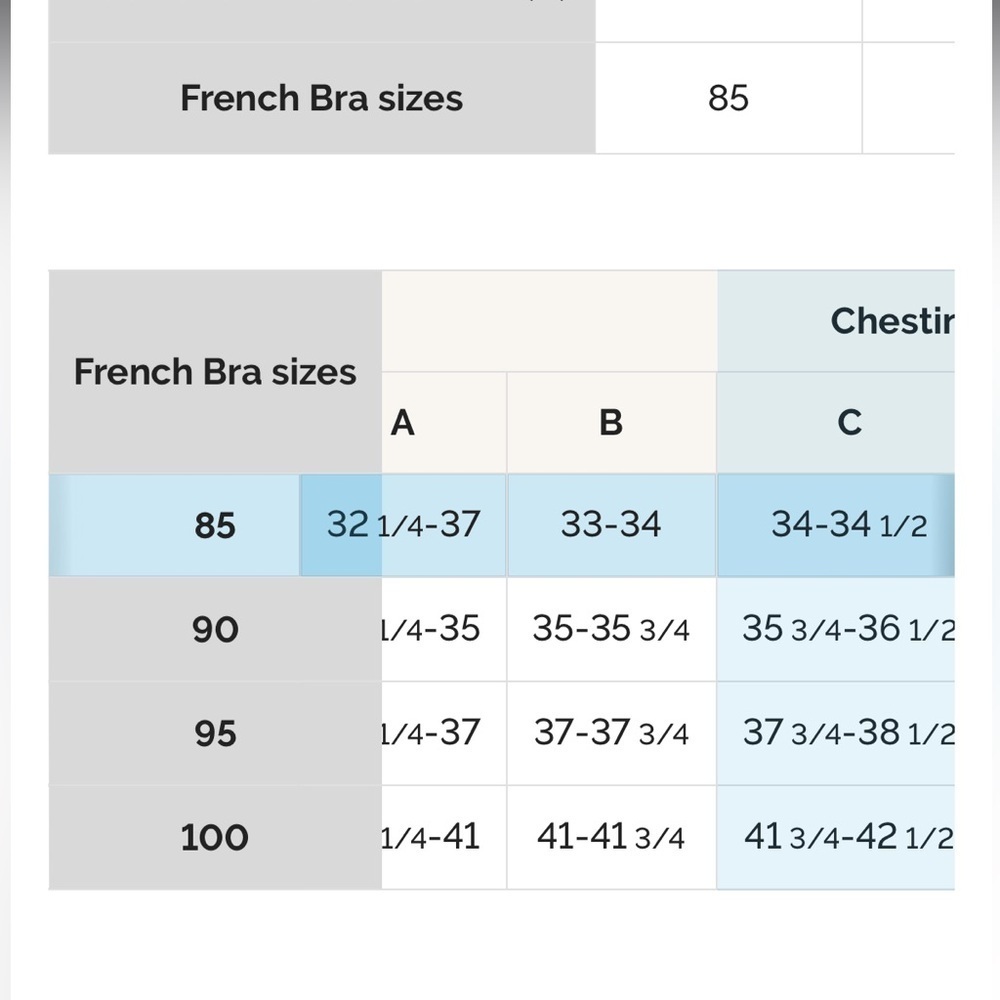Click the 85 value in top table
1000x1000 pixels.
728,98
